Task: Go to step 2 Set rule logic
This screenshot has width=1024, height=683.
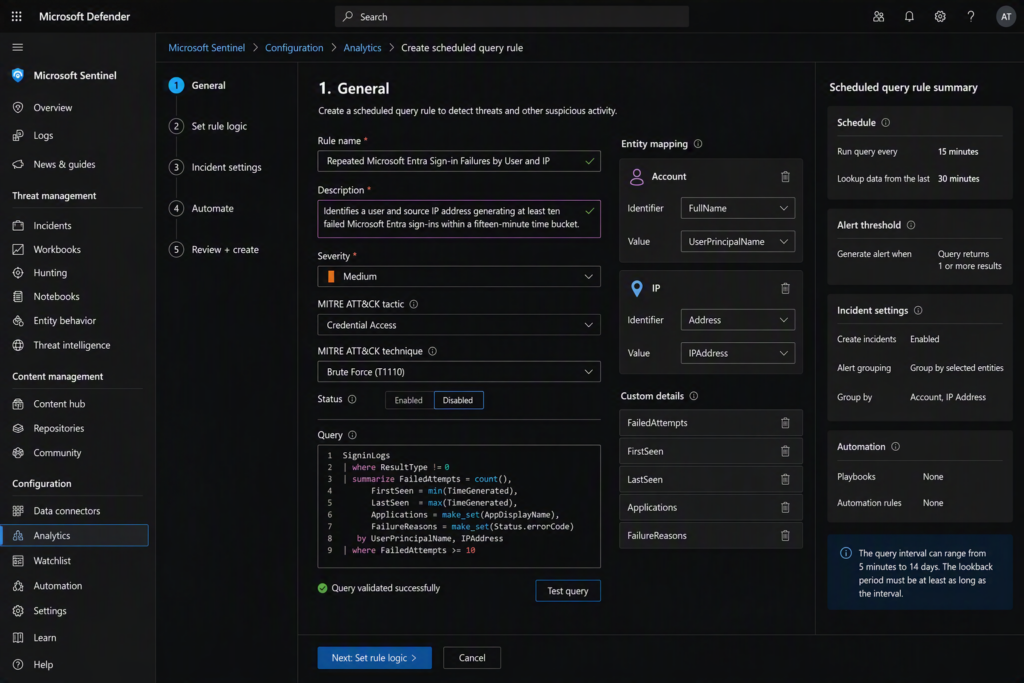Action: (208, 126)
